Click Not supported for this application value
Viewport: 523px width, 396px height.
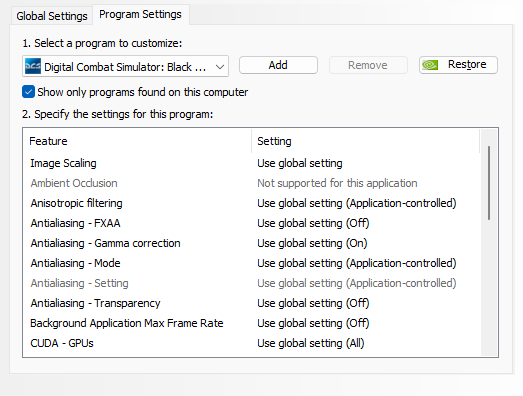coord(337,183)
